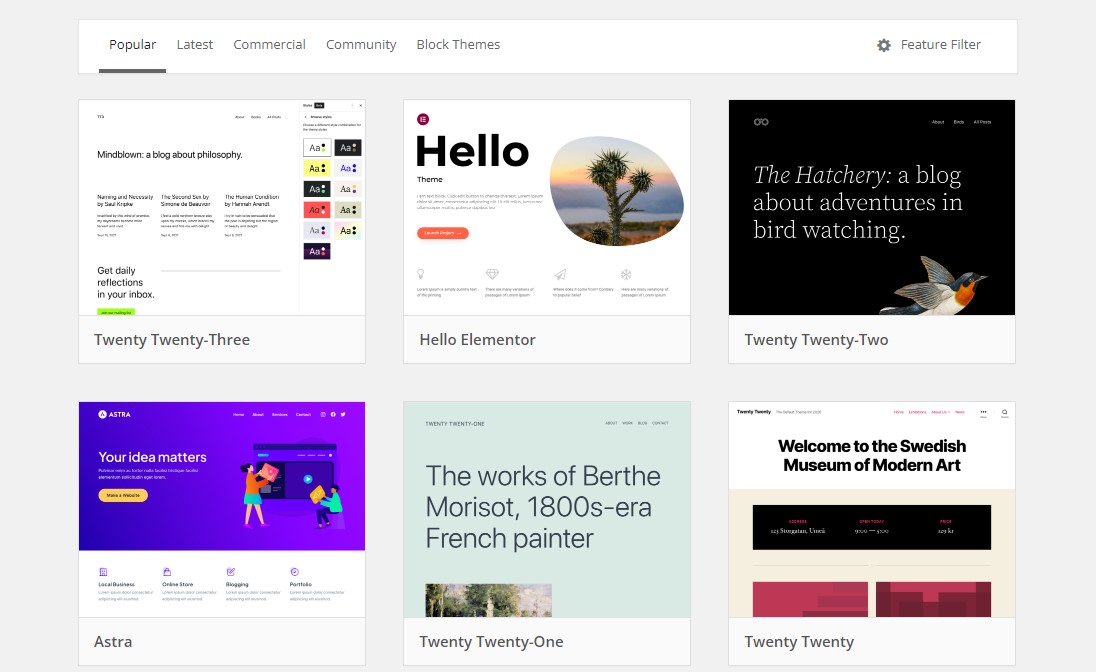1096x672 pixels.
Task: Click the diamond icon in Hello preview
Action: click(x=492, y=274)
